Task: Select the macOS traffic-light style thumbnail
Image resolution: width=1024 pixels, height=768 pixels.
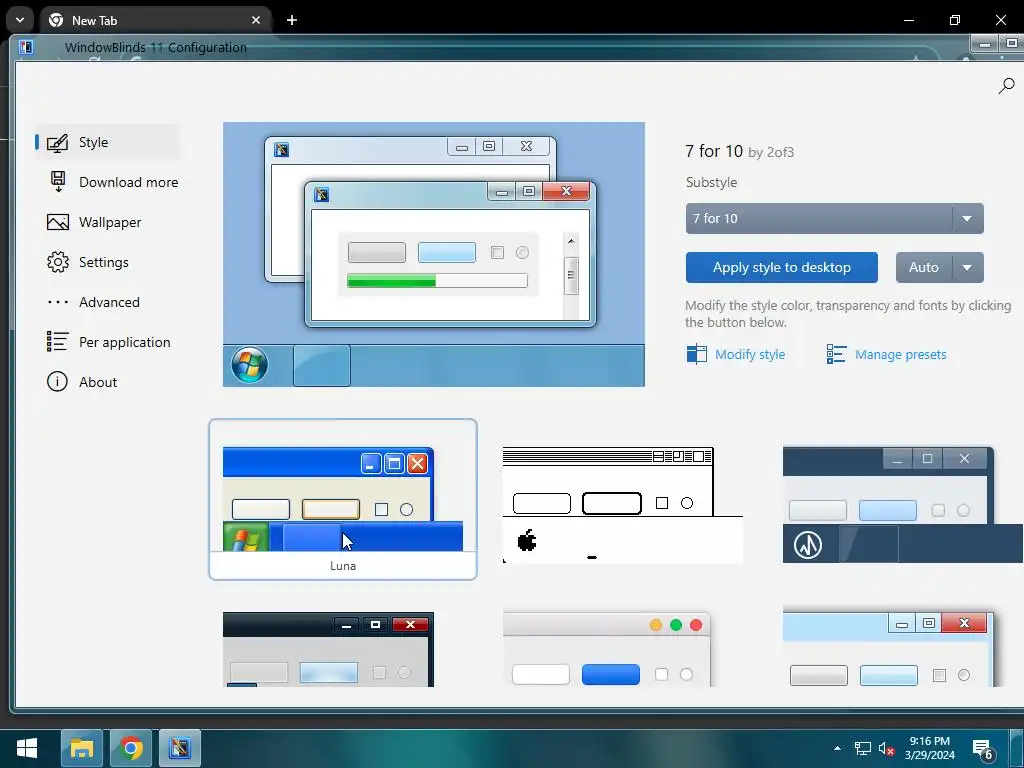Action: click(607, 649)
